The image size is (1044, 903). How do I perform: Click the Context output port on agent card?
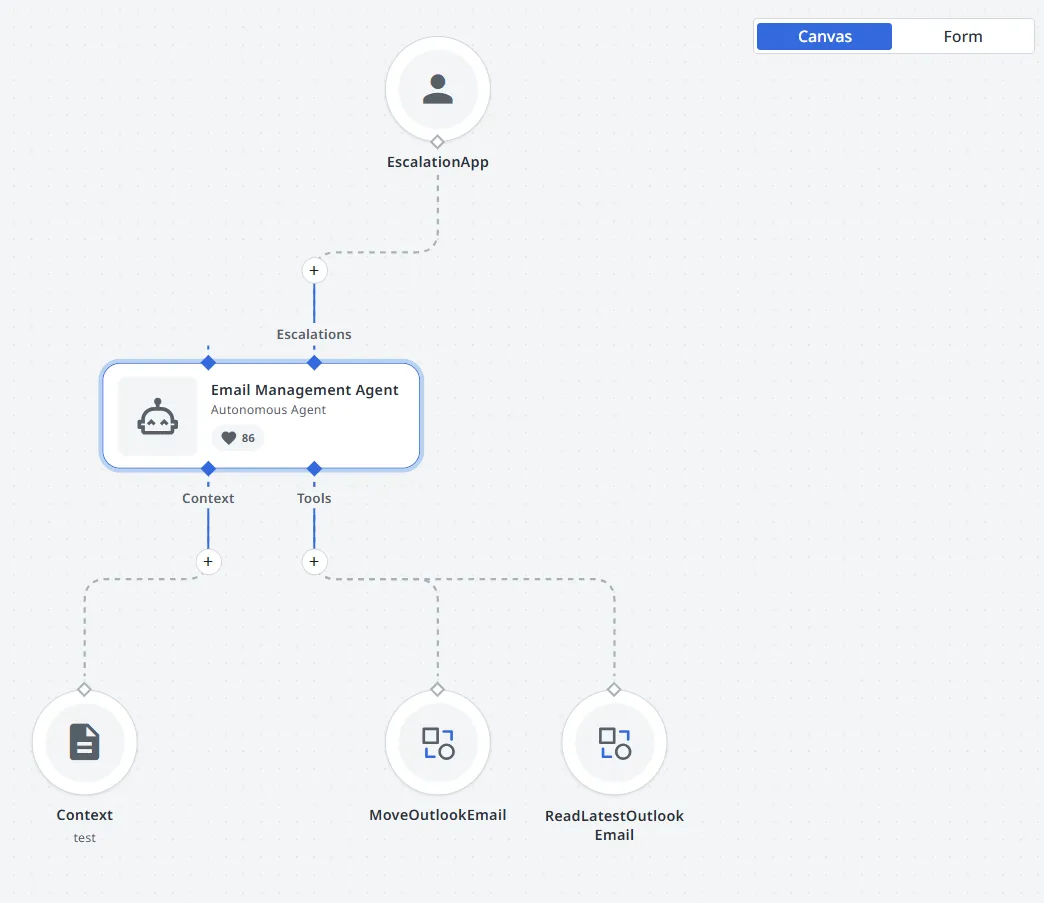208,468
